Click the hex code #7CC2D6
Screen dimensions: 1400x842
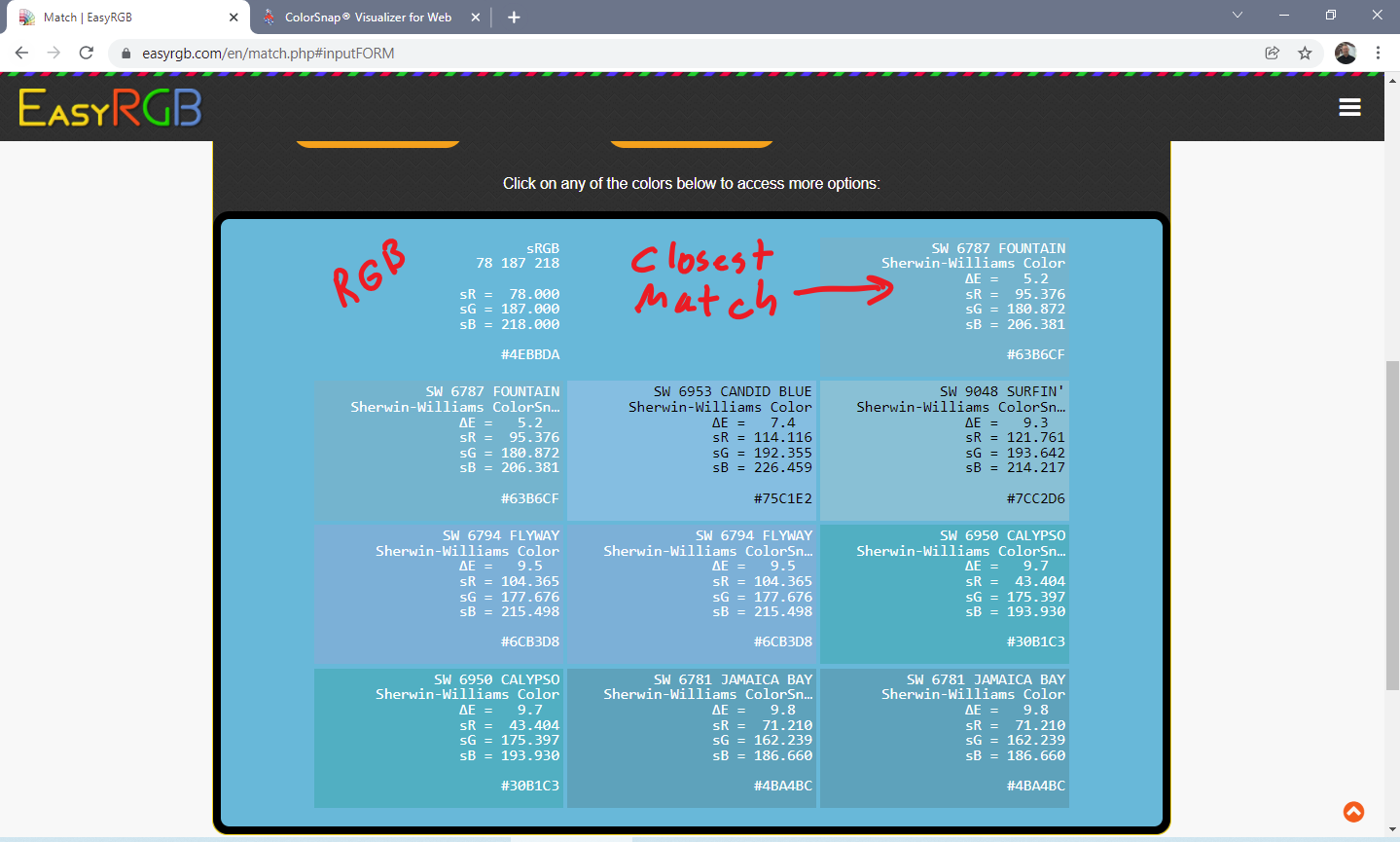tap(1036, 498)
